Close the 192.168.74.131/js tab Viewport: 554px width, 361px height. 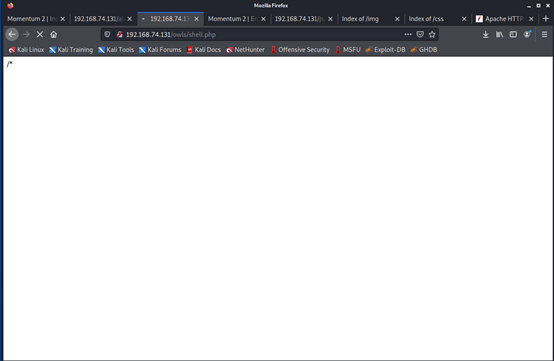pos(330,19)
